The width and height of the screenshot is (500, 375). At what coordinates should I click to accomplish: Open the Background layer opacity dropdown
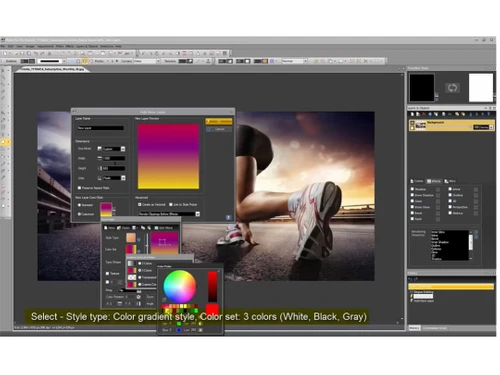click(x=491, y=127)
